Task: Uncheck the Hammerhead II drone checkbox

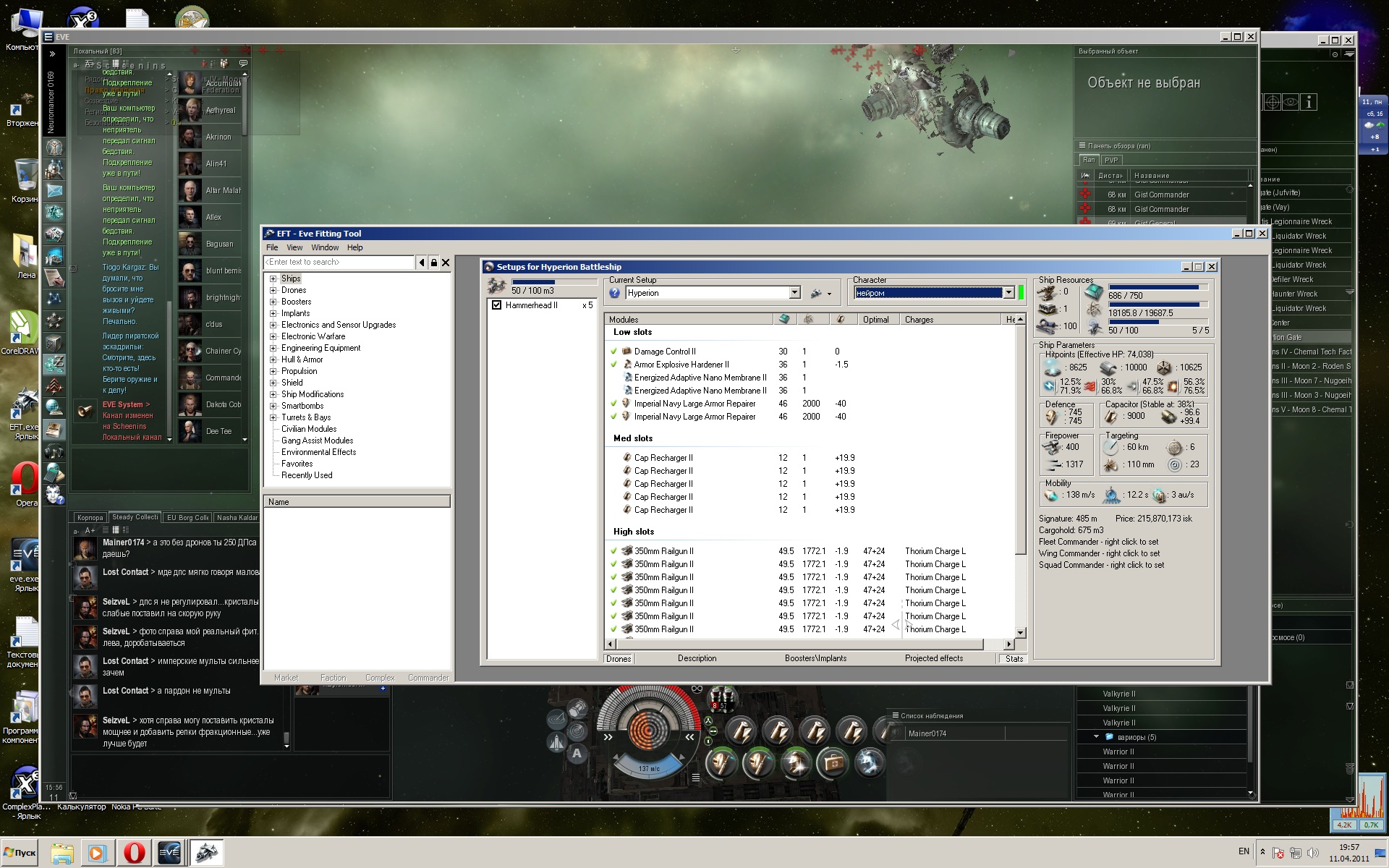Action: click(x=496, y=305)
